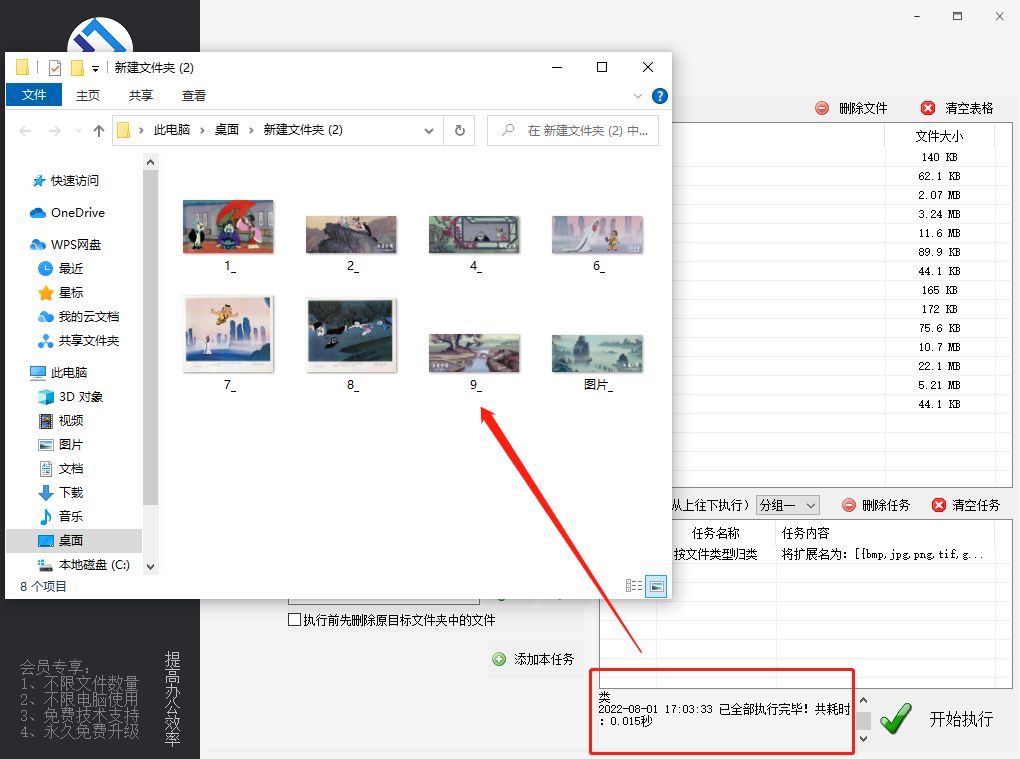Image resolution: width=1020 pixels, height=759 pixels.
Task: Select image thumbnail named 8_
Action: coord(351,335)
